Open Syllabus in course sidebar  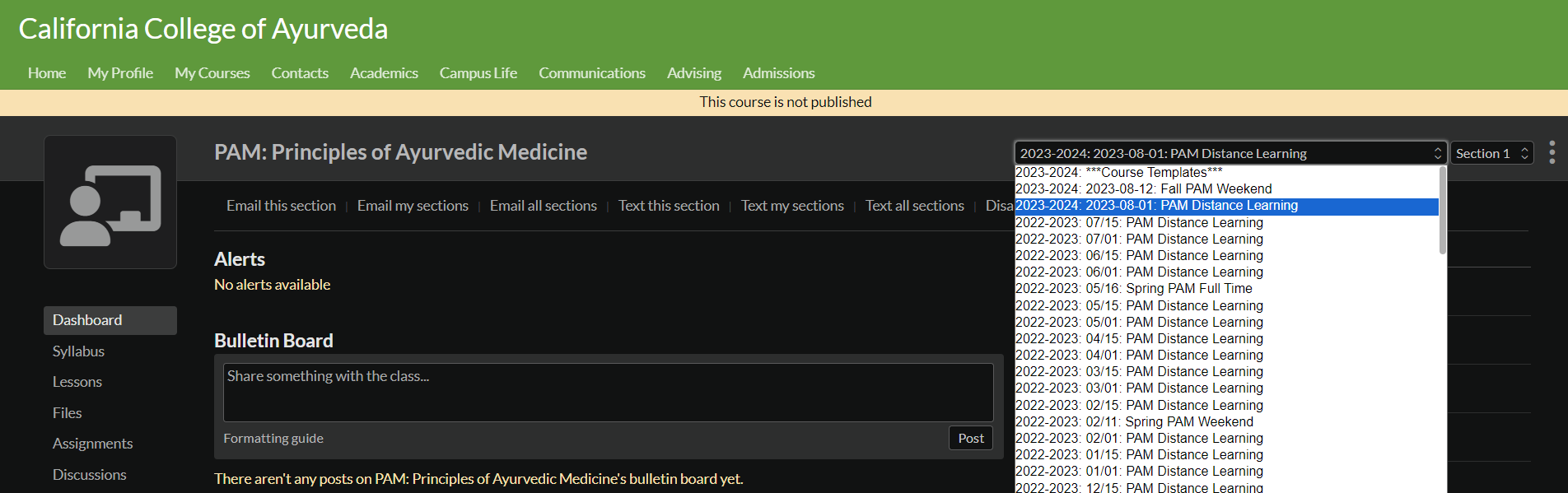[78, 351]
